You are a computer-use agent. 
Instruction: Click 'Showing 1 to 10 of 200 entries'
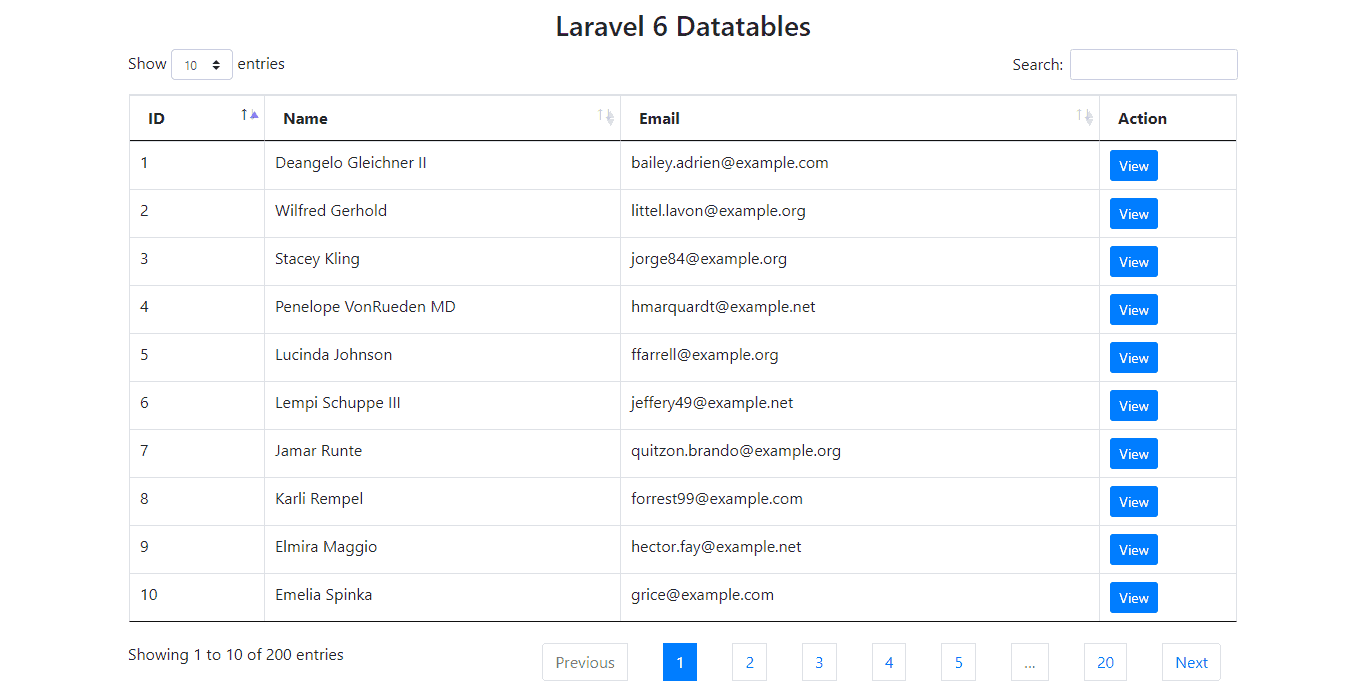click(x=236, y=655)
